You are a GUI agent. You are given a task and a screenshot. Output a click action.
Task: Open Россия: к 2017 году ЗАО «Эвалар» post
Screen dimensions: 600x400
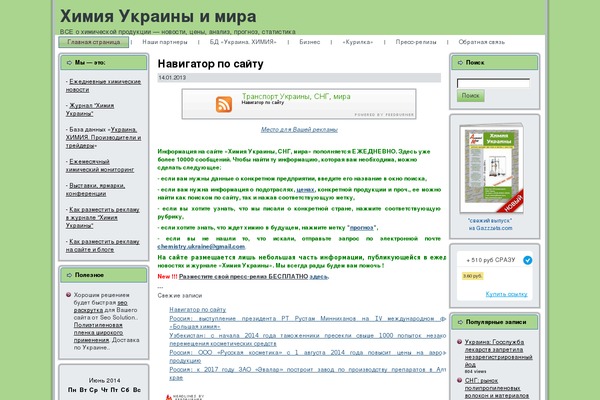tap(307, 373)
